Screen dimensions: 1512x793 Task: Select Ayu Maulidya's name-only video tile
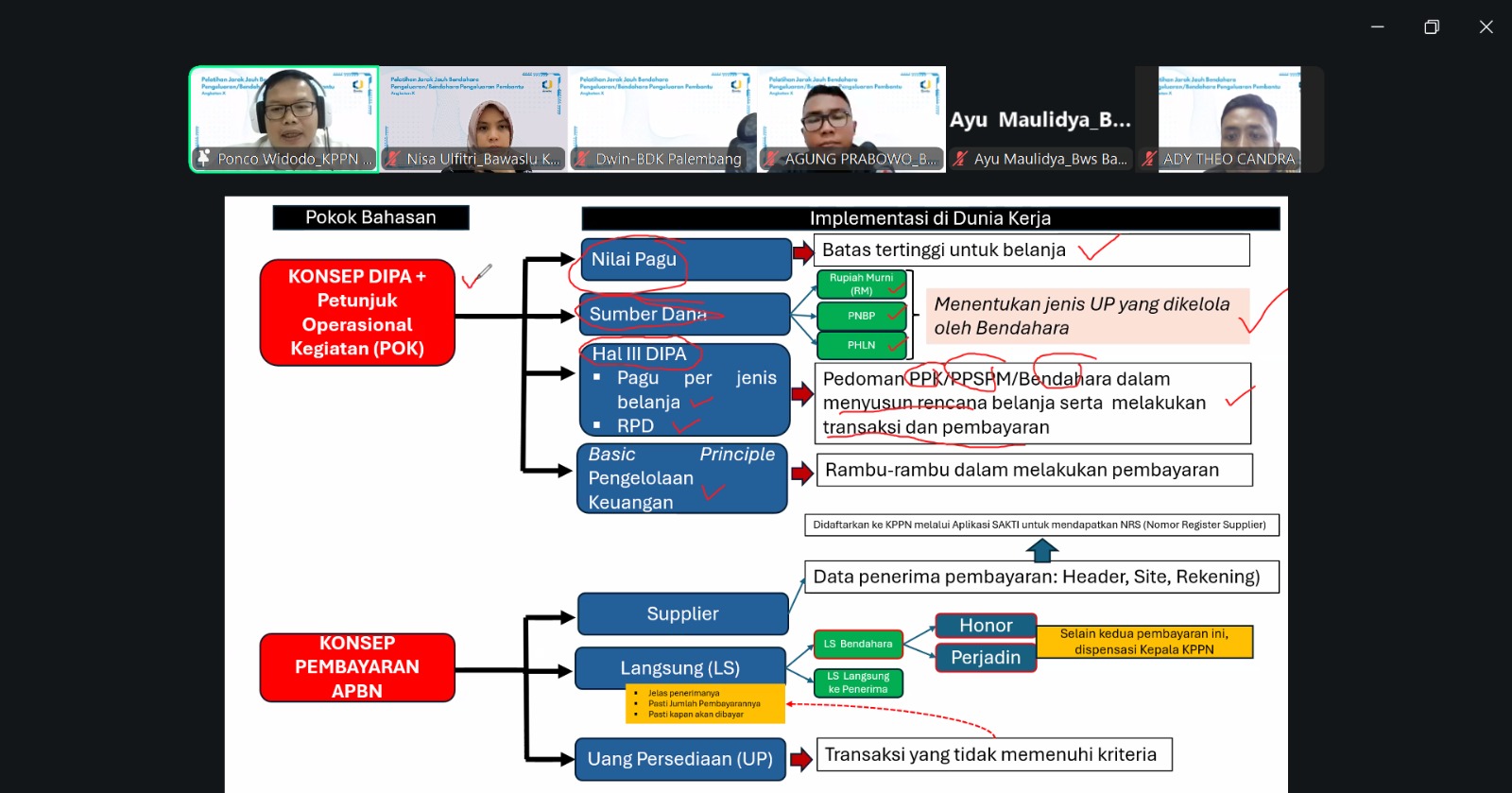[1039, 119]
